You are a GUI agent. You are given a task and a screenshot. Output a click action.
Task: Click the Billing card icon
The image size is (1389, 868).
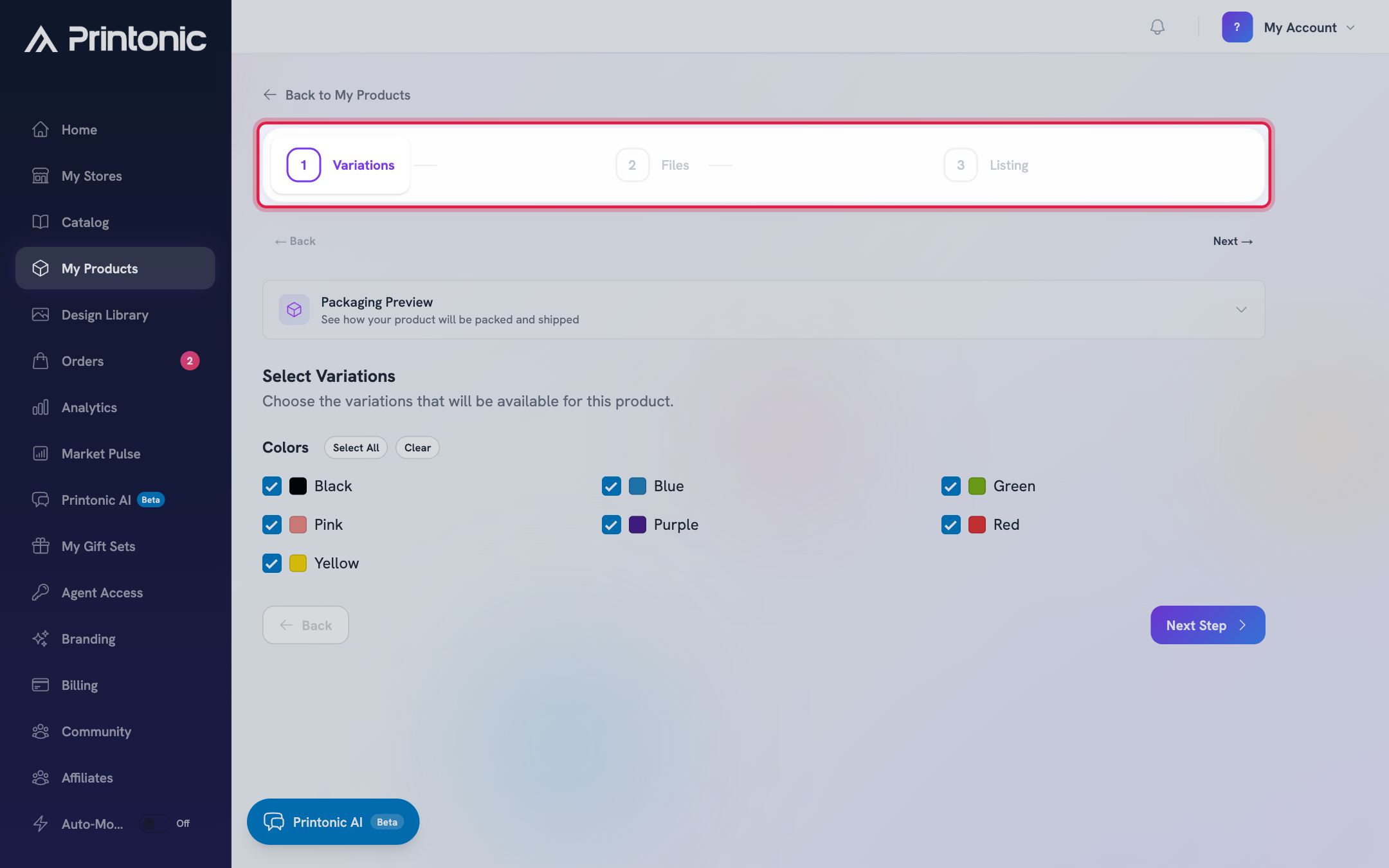point(41,685)
